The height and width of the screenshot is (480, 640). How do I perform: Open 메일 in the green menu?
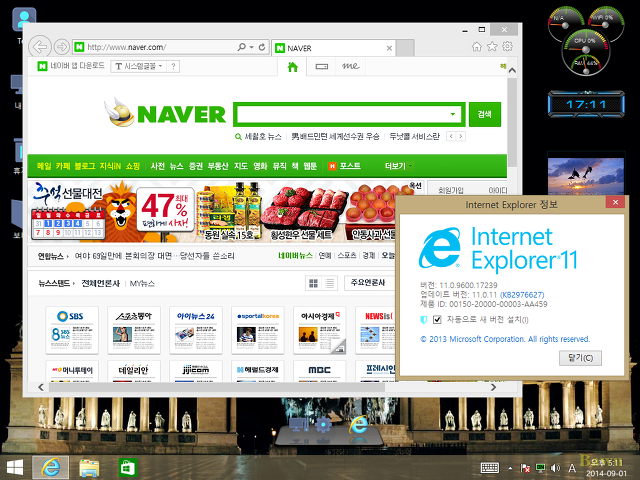pyautogui.click(x=44, y=166)
